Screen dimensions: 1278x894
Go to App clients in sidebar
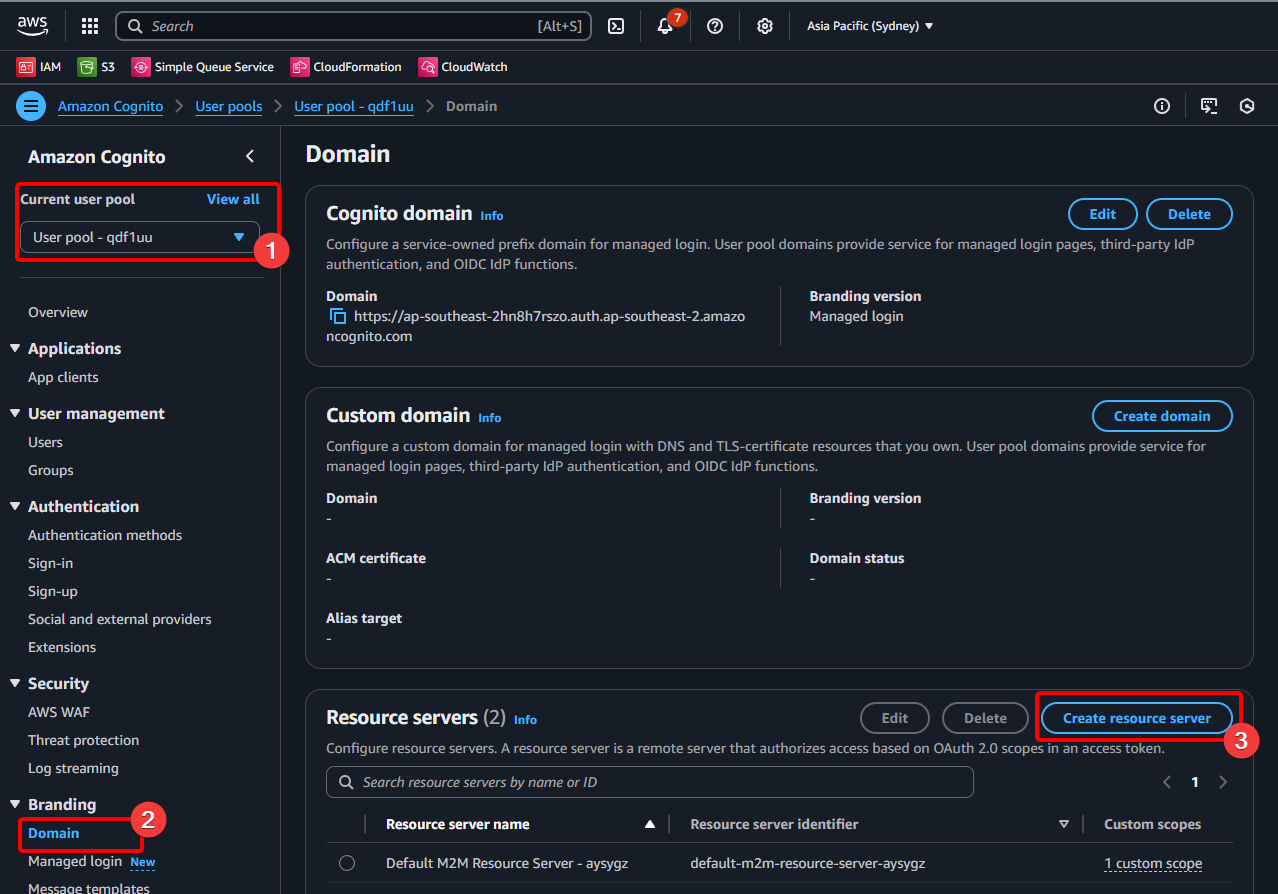pyautogui.click(x=63, y=377)
